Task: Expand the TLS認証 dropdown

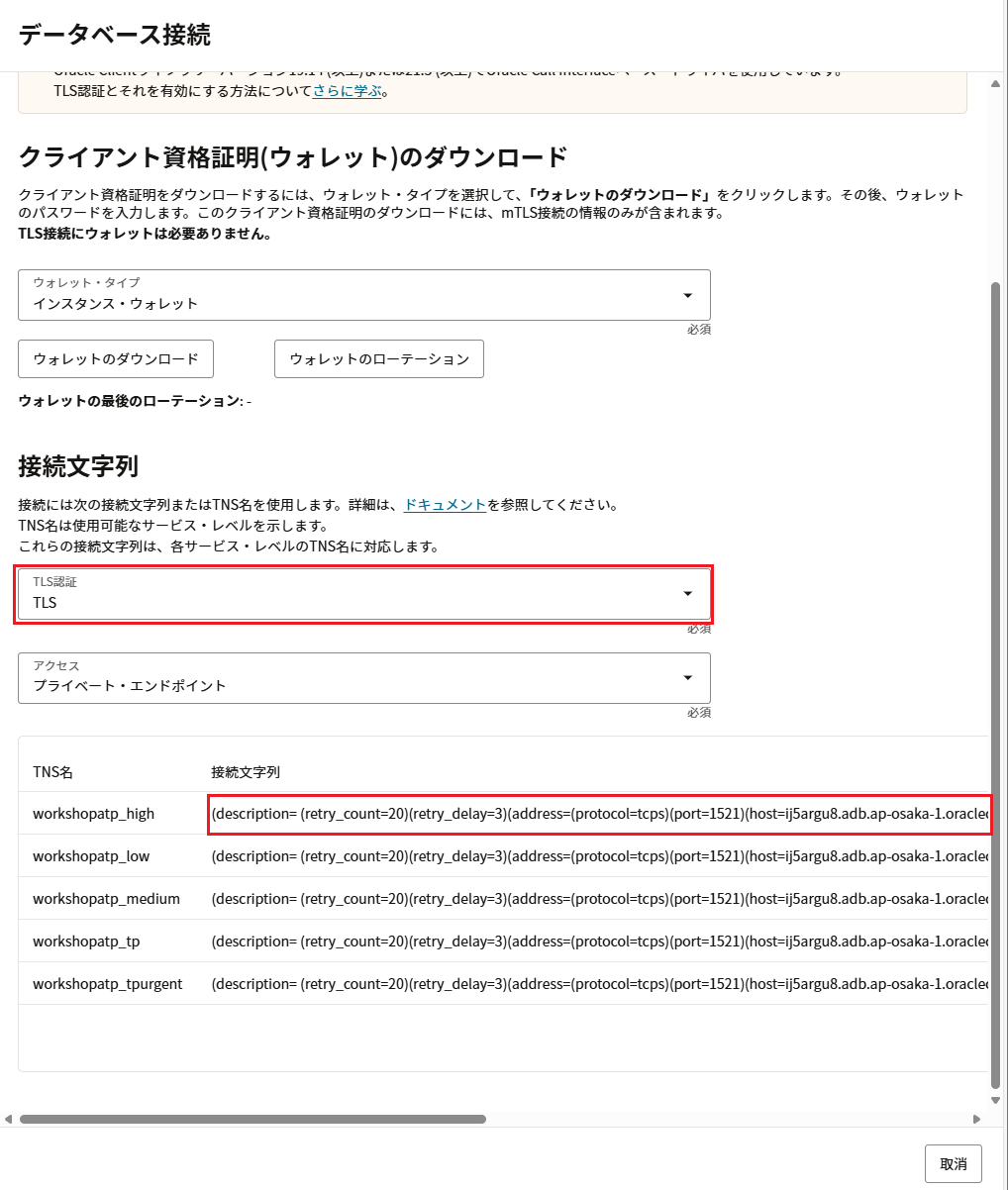Action: tap(363, 594)
